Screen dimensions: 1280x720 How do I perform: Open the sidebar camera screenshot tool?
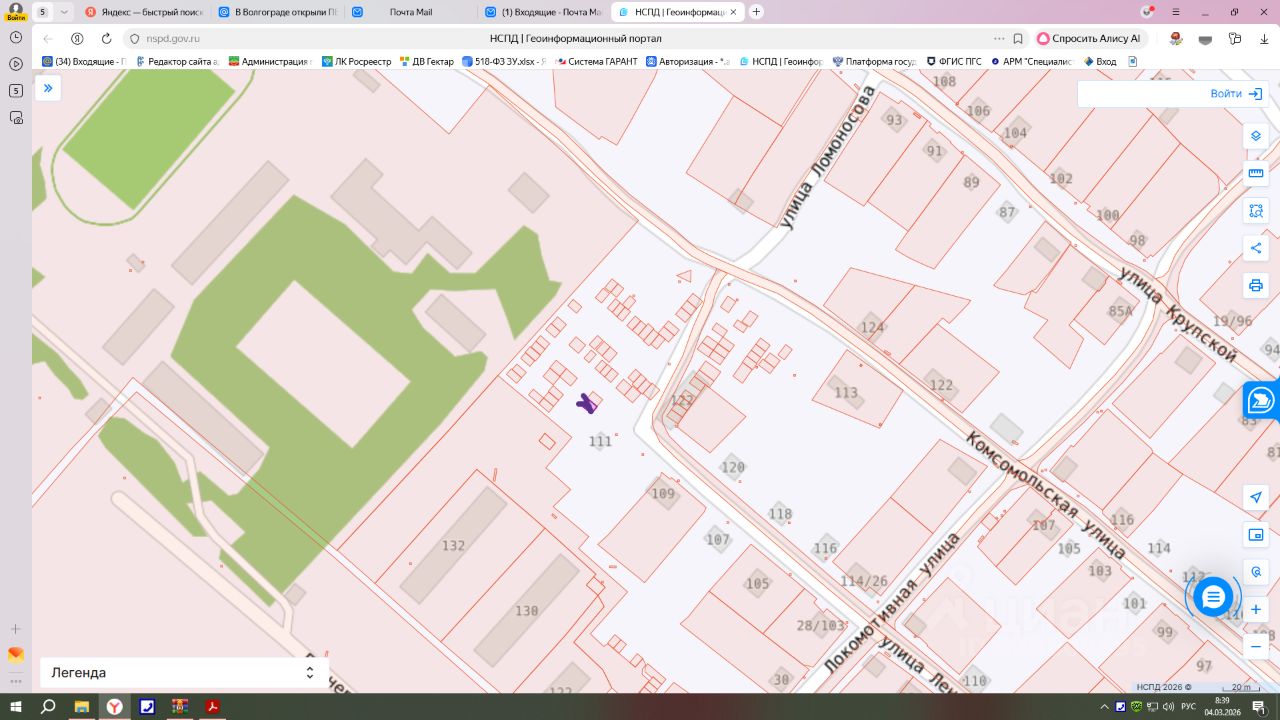(16, 118)
